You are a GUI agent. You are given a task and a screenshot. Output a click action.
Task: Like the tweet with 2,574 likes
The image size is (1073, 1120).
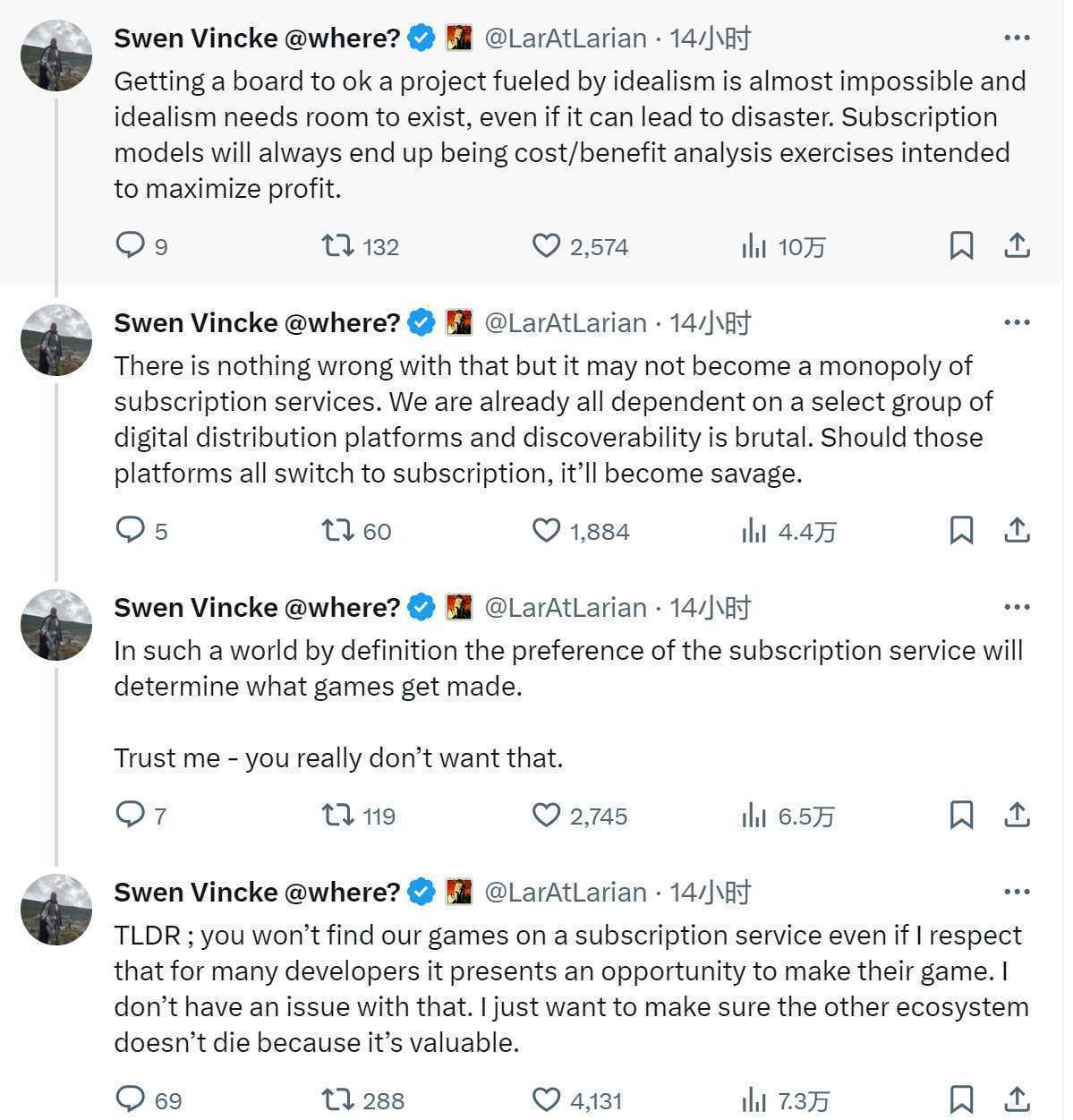(546, 244)
